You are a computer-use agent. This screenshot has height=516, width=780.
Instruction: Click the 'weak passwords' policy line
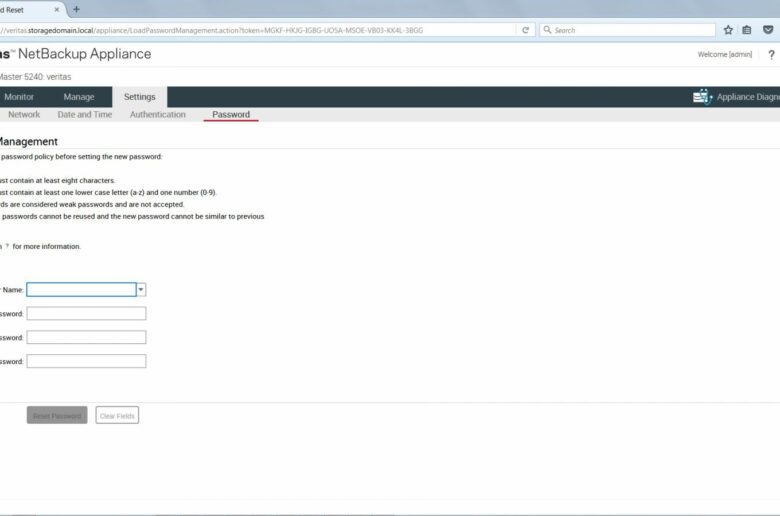pyautogui.click(x=92, y=205)
